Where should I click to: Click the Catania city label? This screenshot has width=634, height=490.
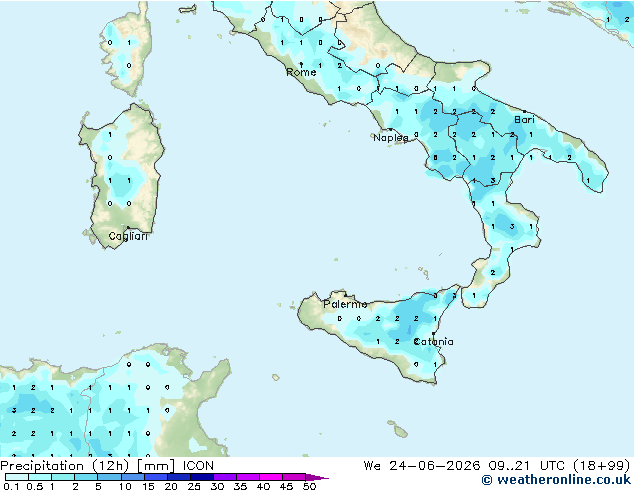[433, 342]
